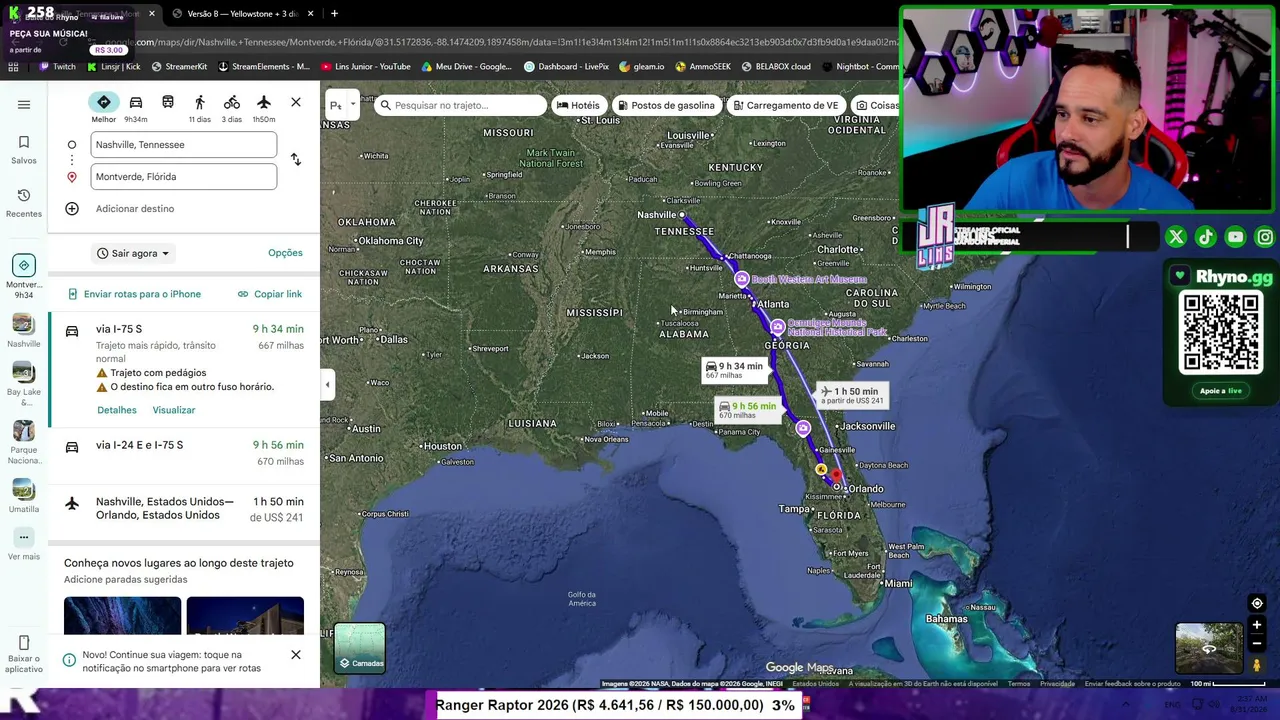Copy the route link
1280x720 pixels.
click(x=270, y=294)
